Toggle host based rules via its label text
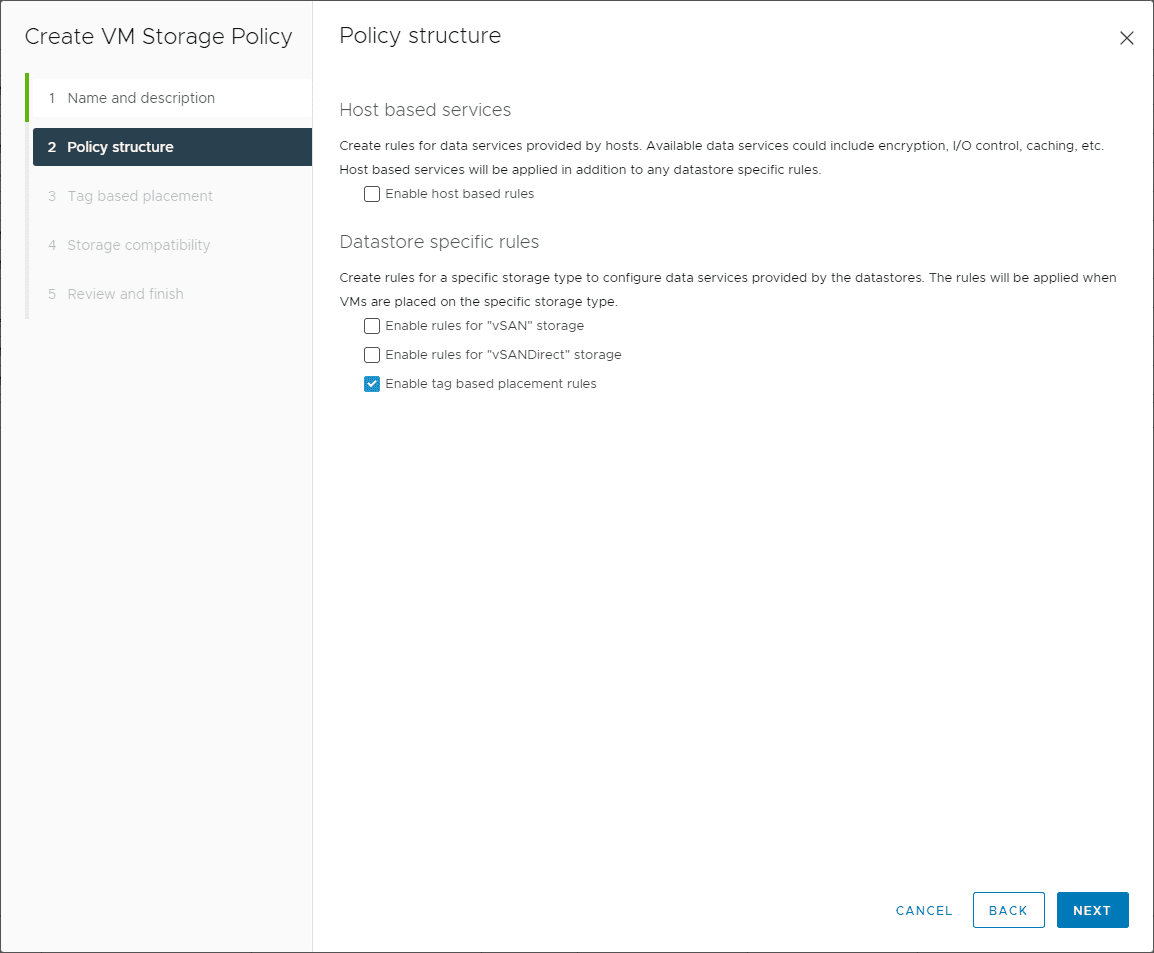Image resolution: width=1154 pixels, height=953 pixels. [458, 194]
